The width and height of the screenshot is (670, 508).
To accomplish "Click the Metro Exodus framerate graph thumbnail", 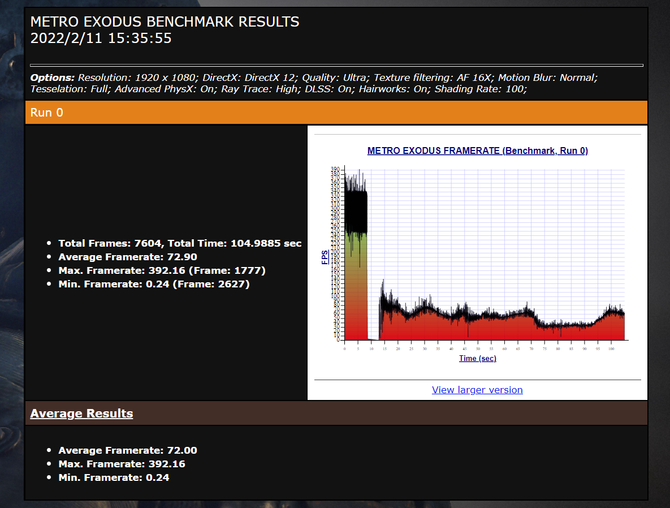I will point(477,255).
